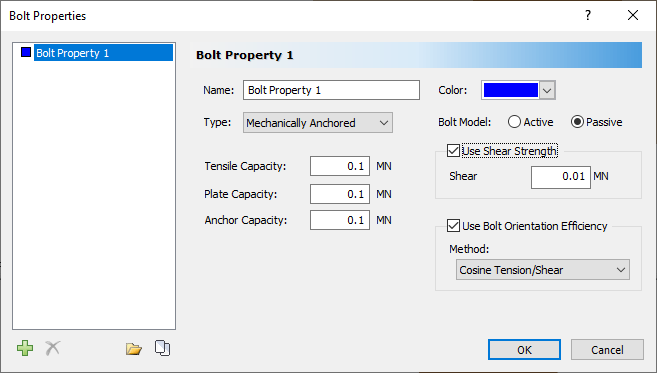Copy bolt property with duplicate pages icon
657x373 pixels.
click(x=163, y=348)
